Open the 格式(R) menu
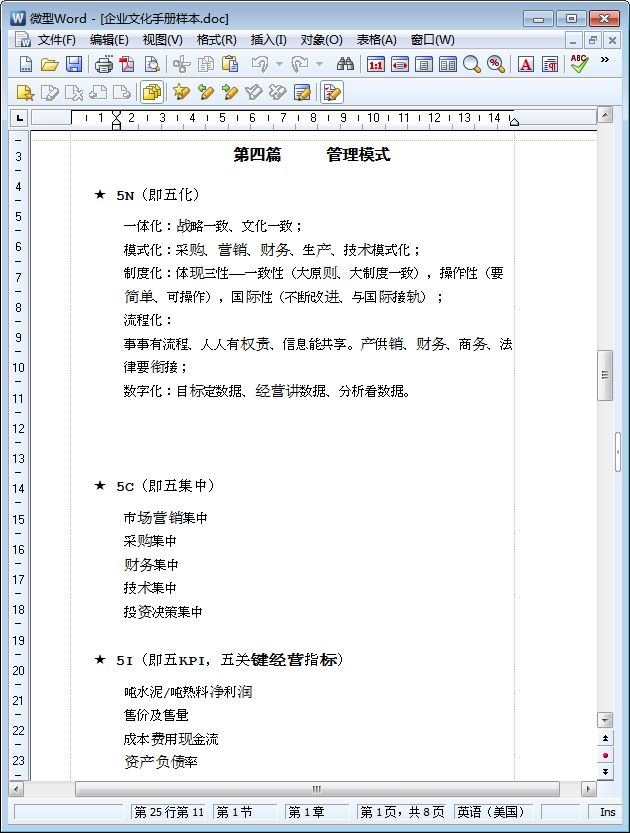630x833 pixels. pyautogui.click(x=216, y=40)
